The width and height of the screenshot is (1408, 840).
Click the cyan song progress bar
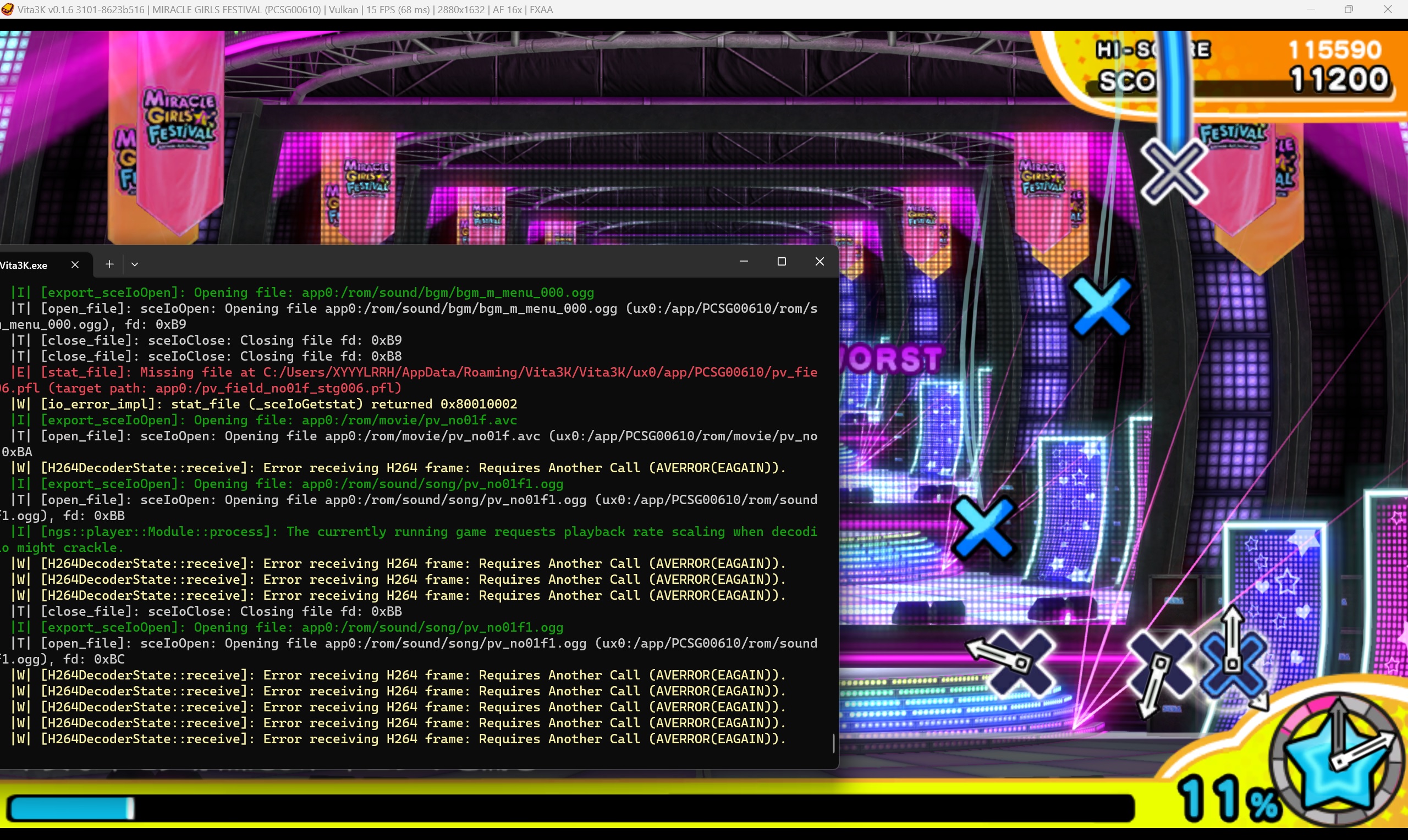71,808
